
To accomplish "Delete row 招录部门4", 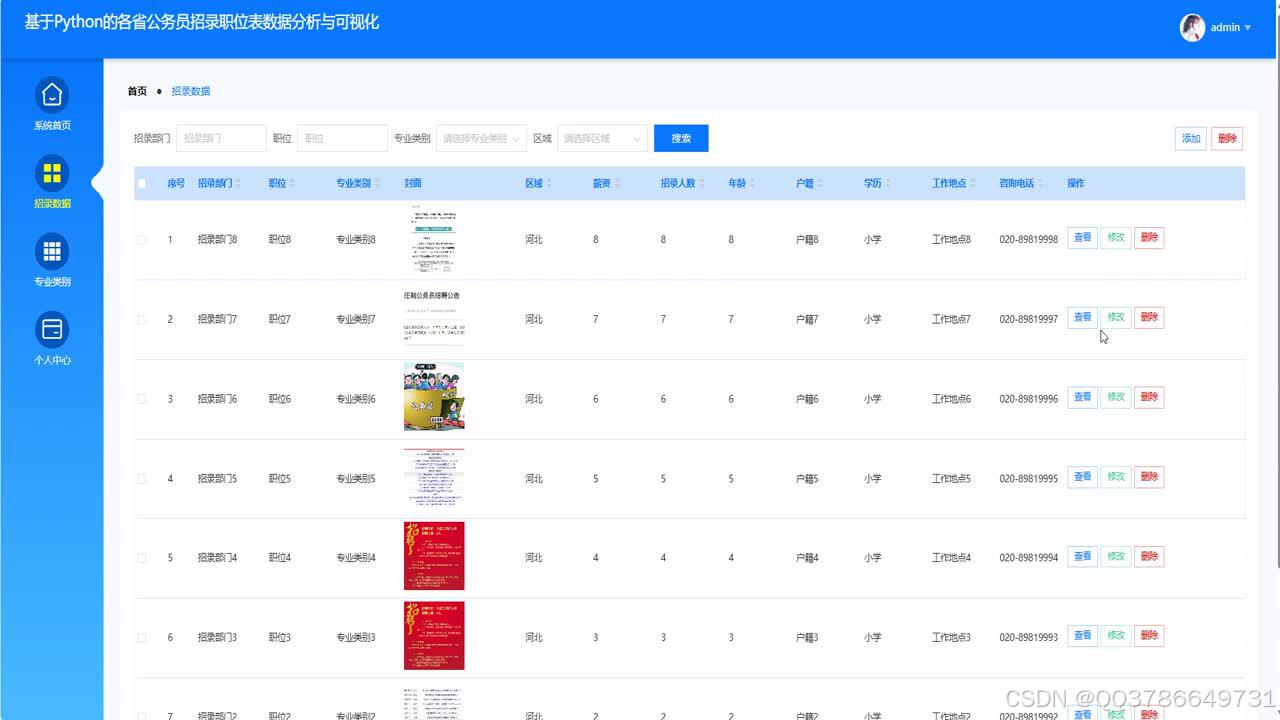I will point(1149,556).
